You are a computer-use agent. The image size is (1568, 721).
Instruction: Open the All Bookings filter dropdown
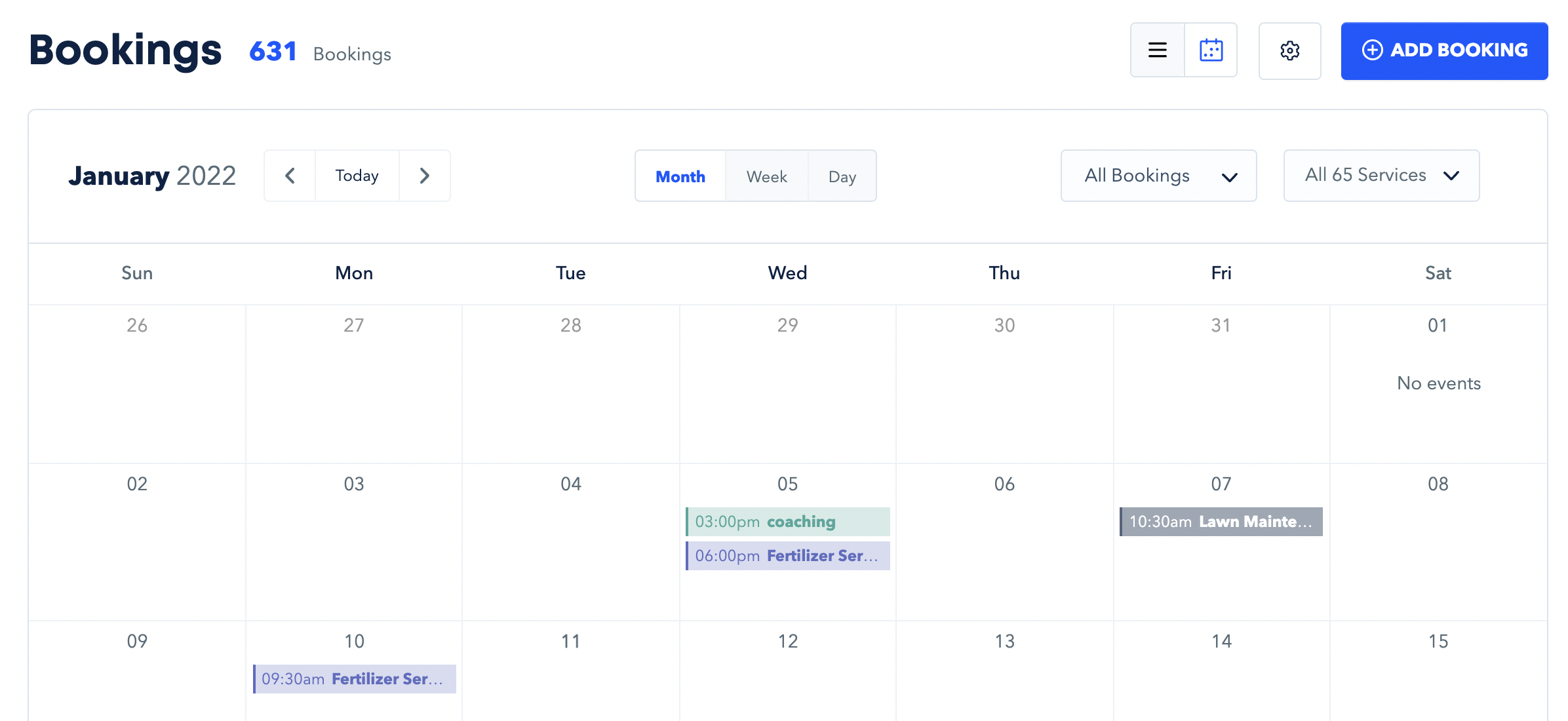(1158, 176)
